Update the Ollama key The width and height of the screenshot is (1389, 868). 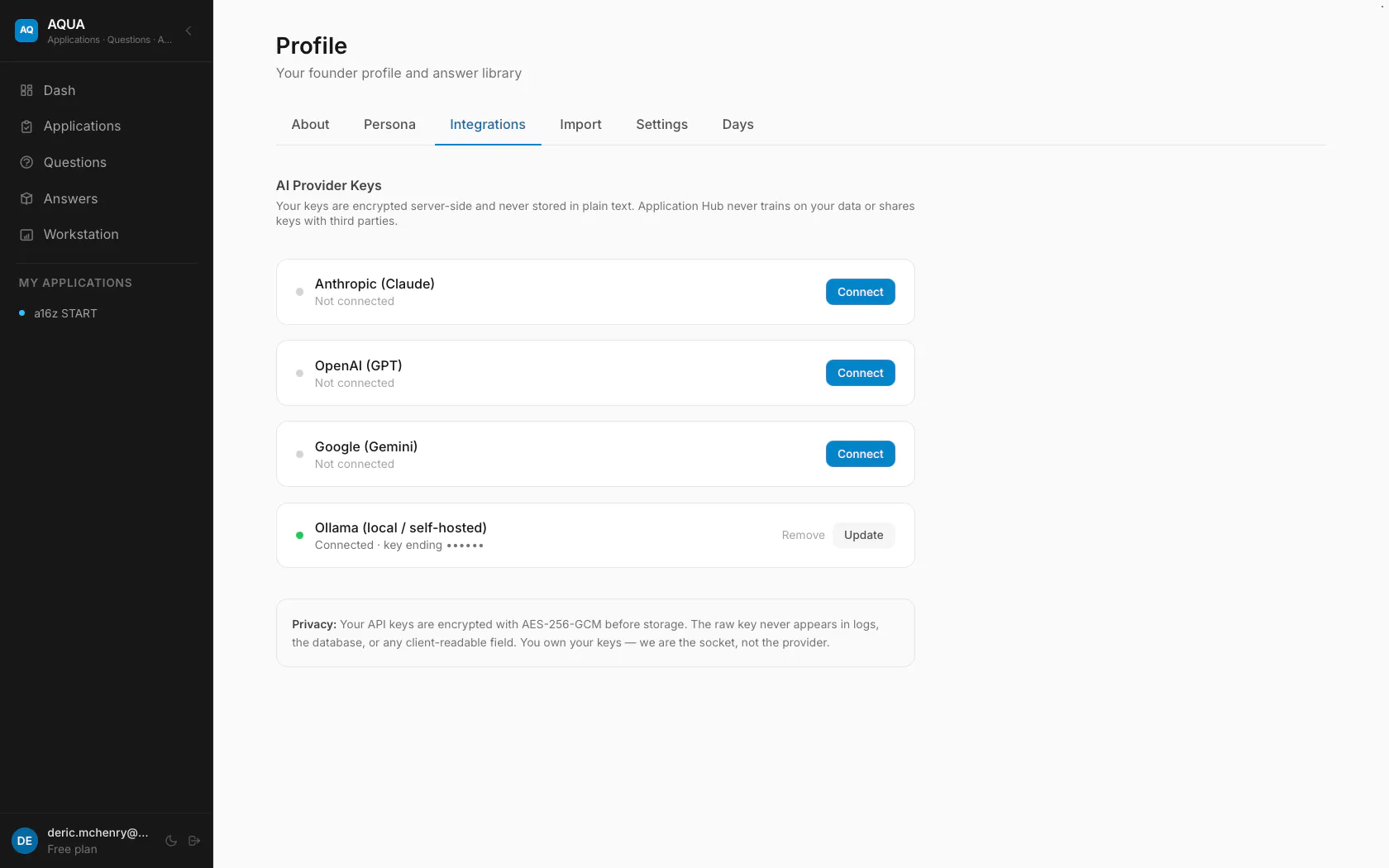pyautogui.click(x=863, y=535)
